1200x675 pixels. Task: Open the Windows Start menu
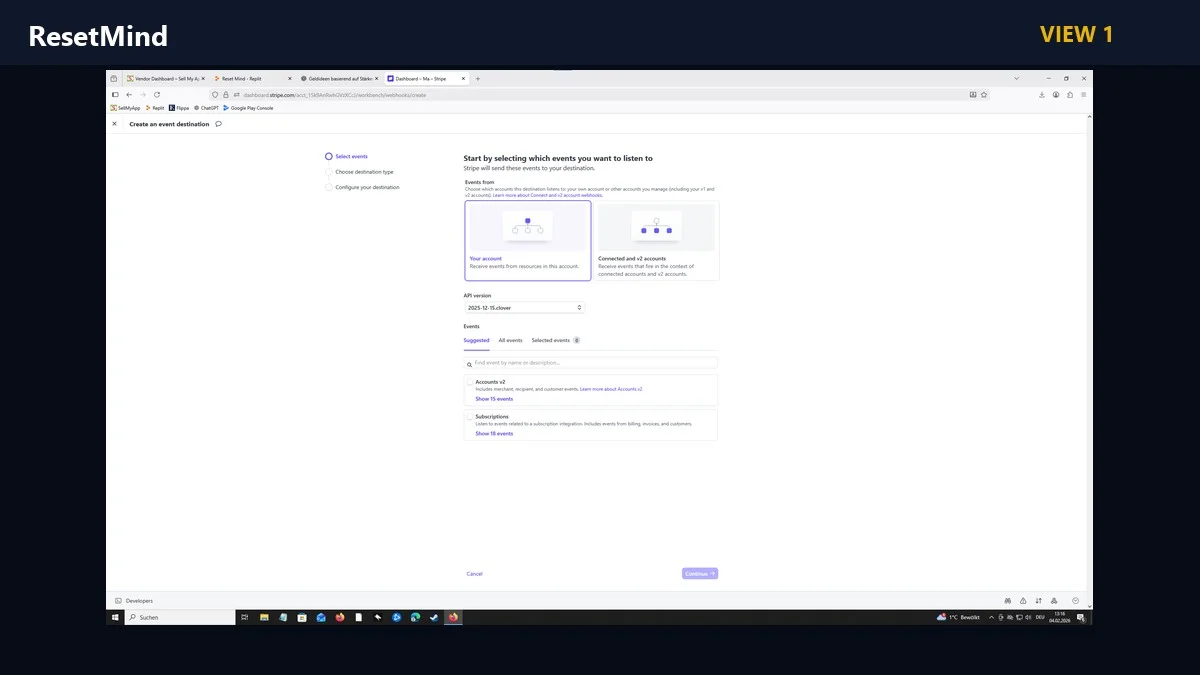point(114,618)
